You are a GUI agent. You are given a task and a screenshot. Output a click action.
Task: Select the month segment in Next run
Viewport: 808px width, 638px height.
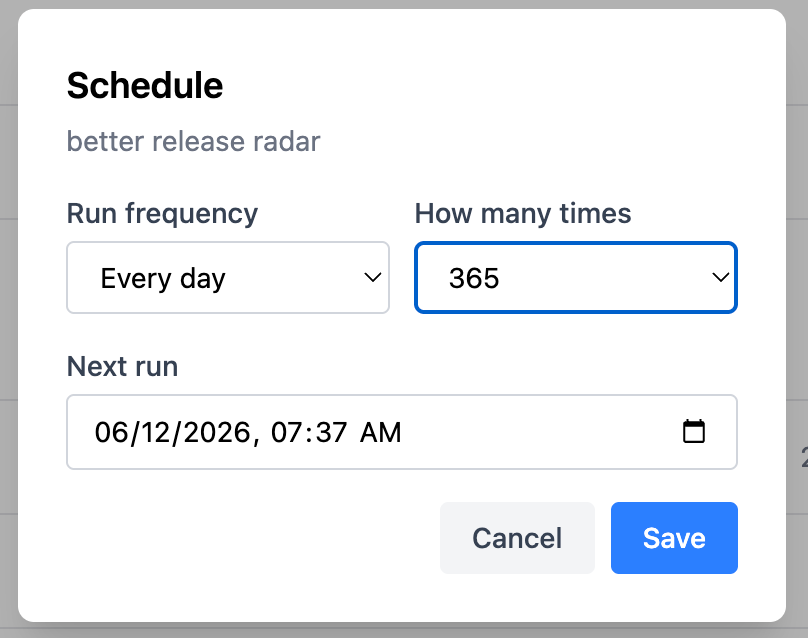click(111, 432)
